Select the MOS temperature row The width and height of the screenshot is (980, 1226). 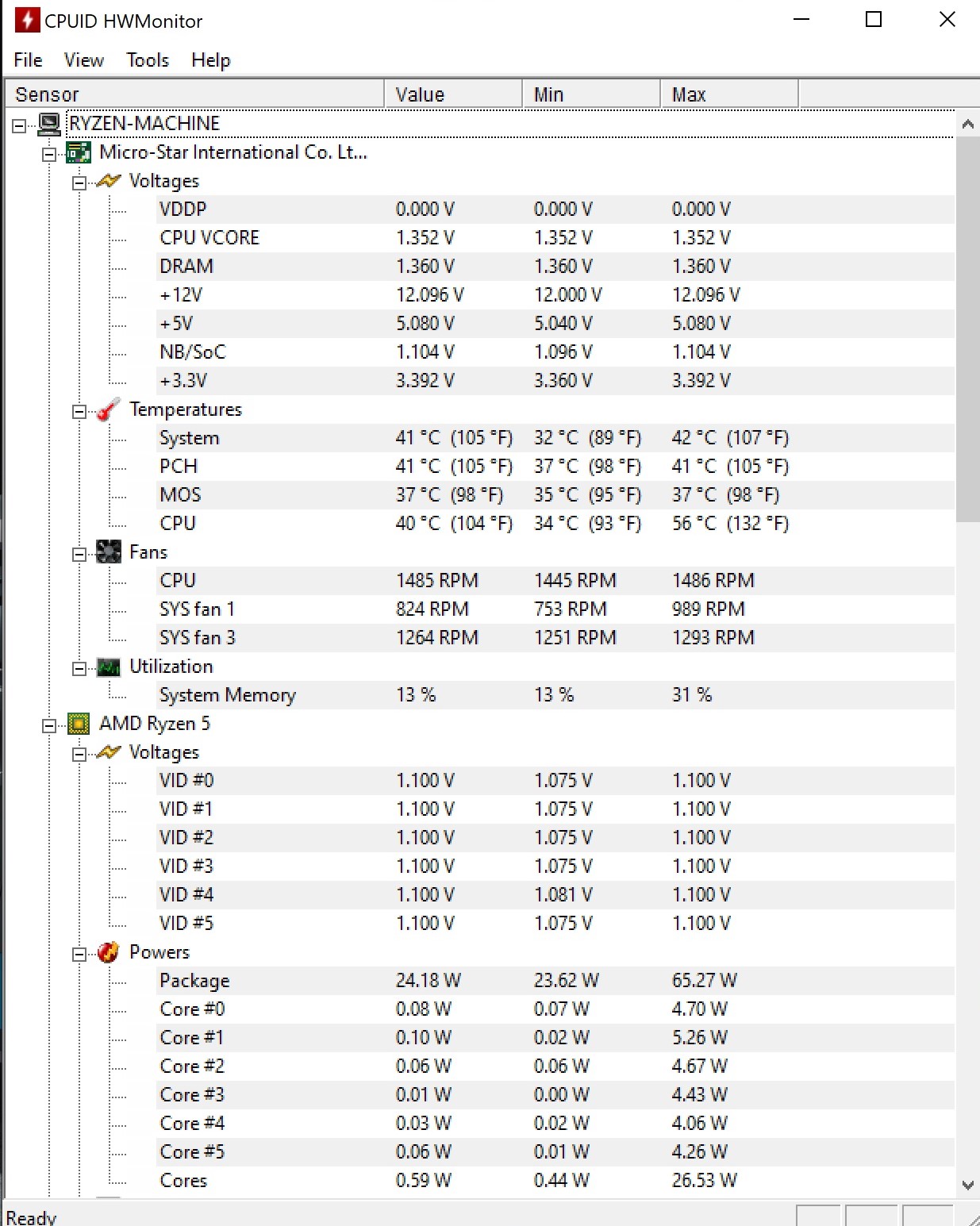coord(555,495)
